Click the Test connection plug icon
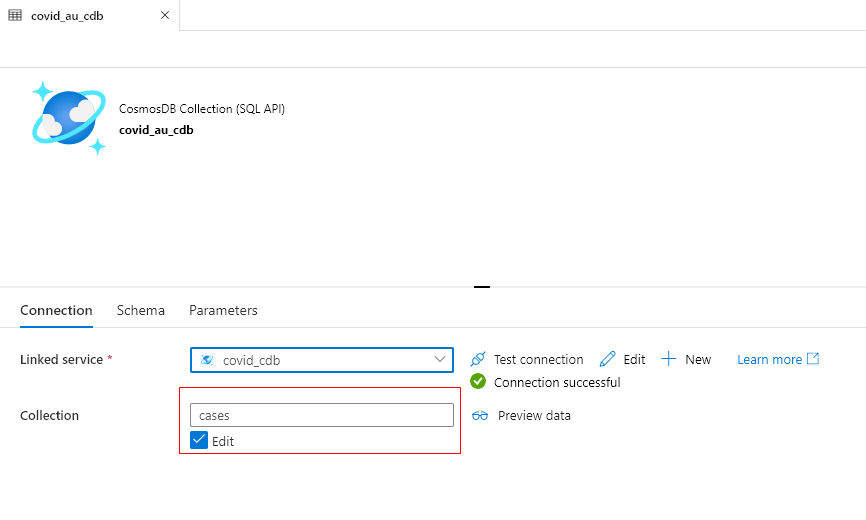866x520 pixels. [478, 359]
